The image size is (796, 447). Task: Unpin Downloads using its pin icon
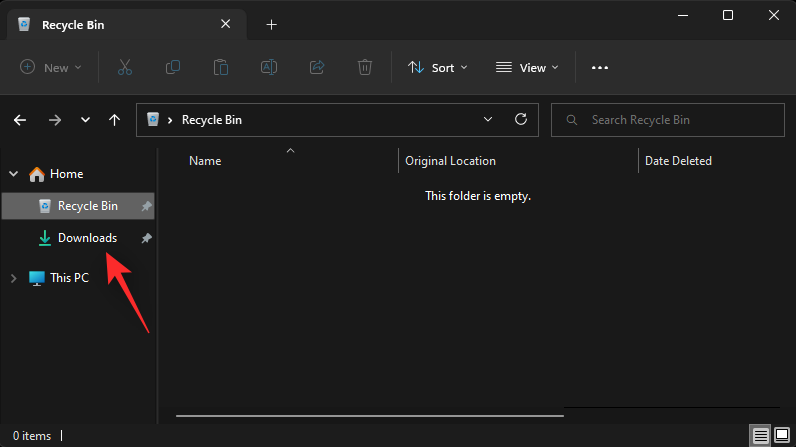(x=146, y=238)
